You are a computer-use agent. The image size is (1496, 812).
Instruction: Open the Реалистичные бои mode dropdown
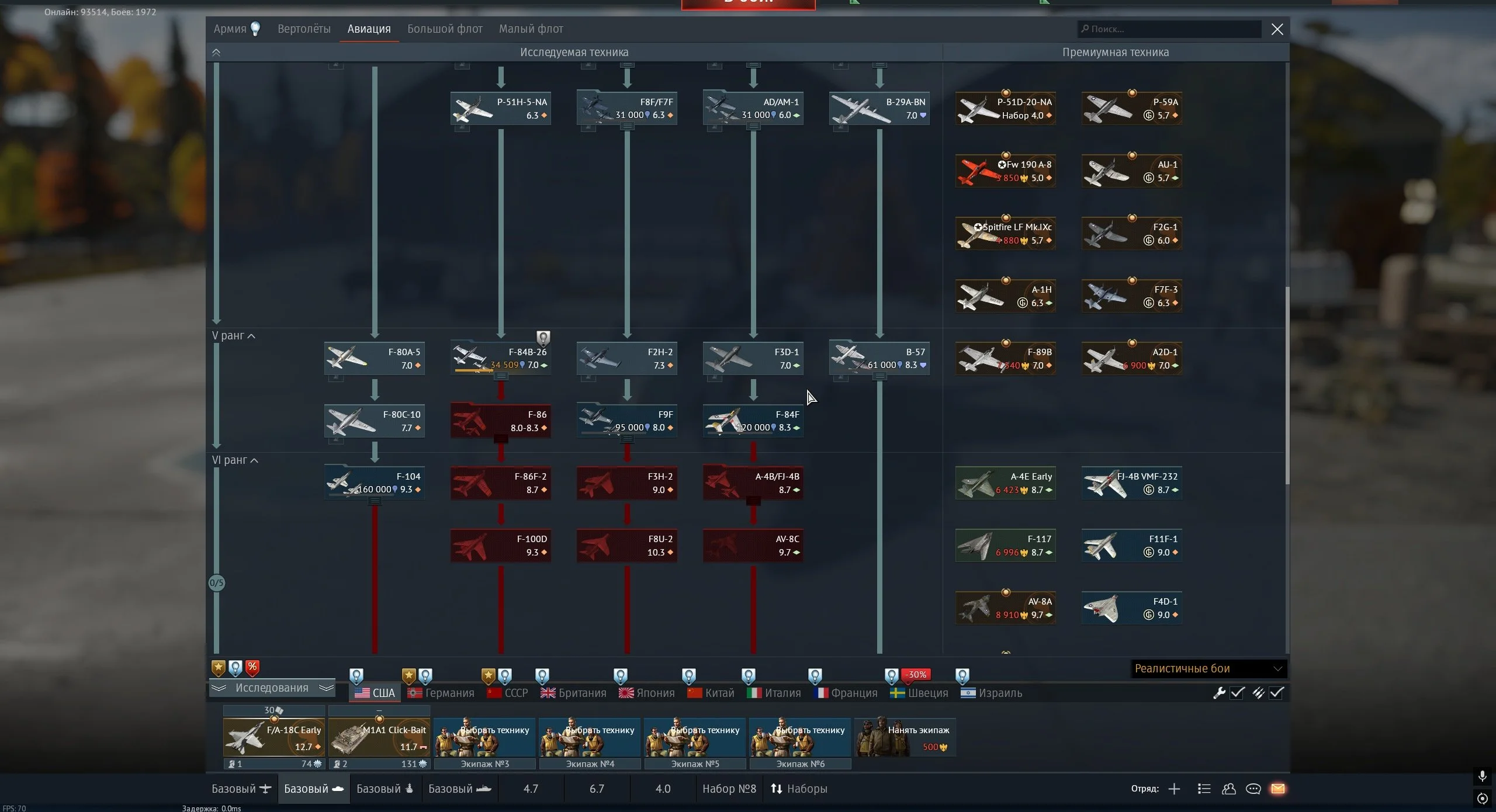coord(1208,668)
